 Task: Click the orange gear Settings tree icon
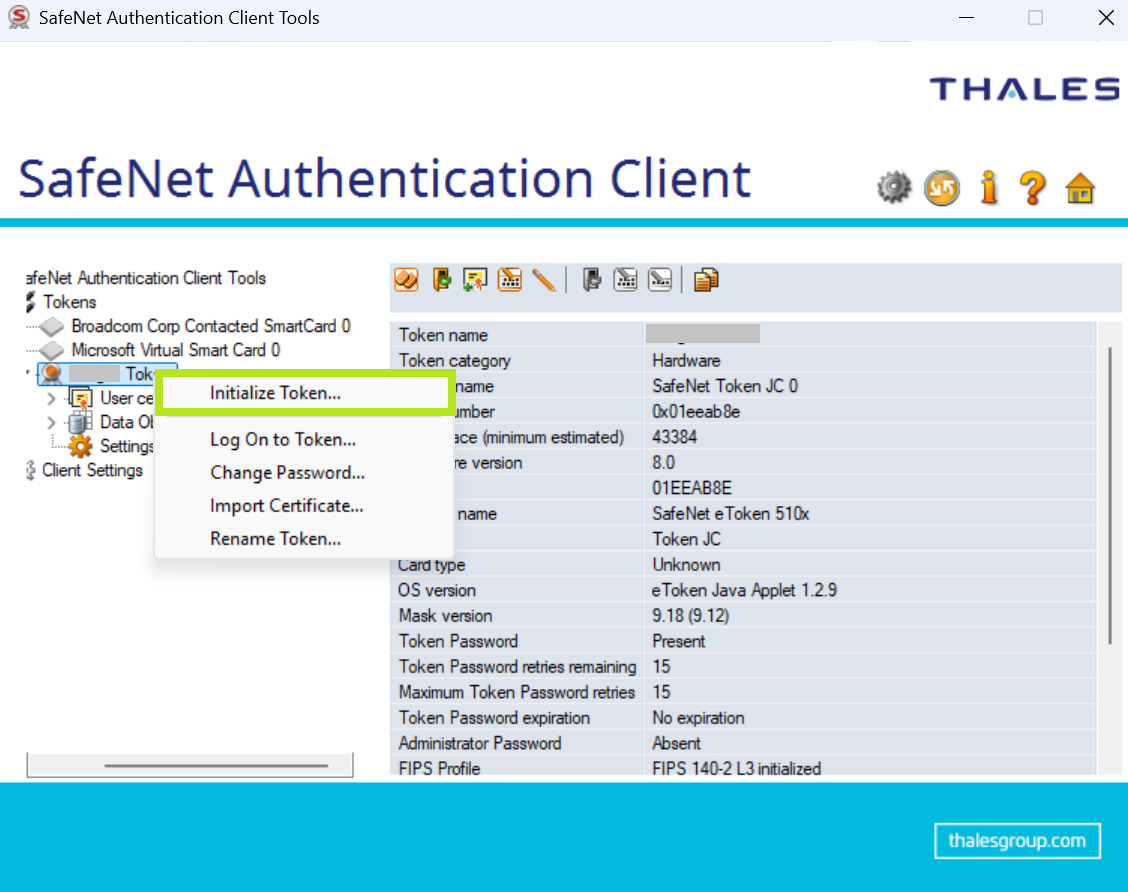(x=81, y=446)
